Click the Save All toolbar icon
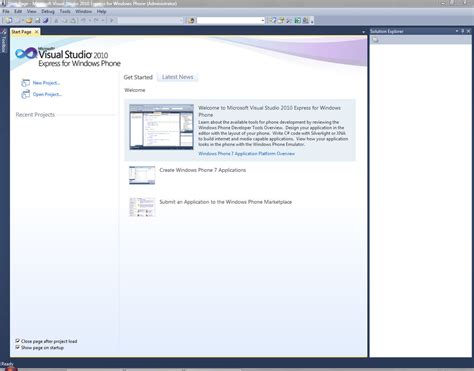474x371 pixels. coord(45,21)
